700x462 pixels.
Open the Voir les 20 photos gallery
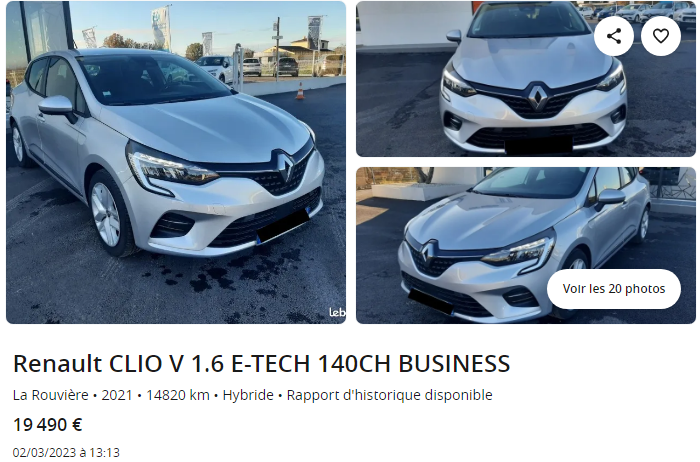tap(614, 289)
